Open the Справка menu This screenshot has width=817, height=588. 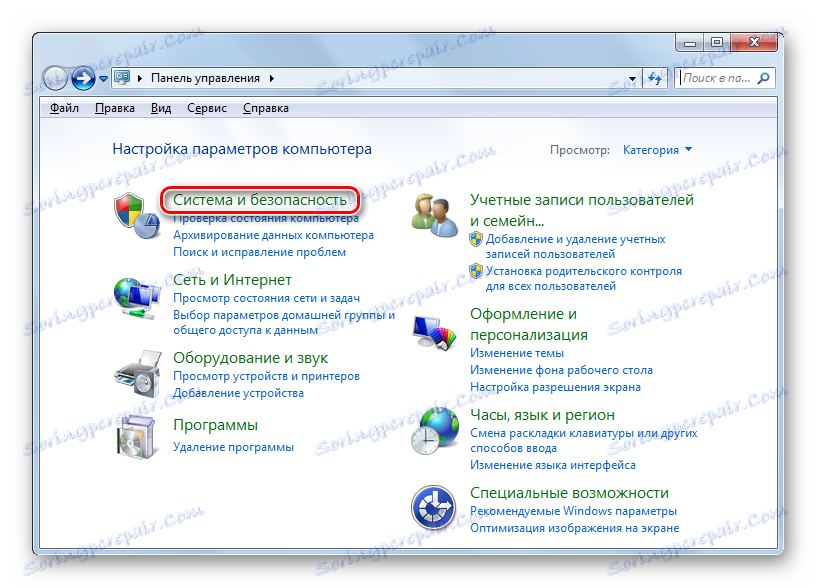266,108
